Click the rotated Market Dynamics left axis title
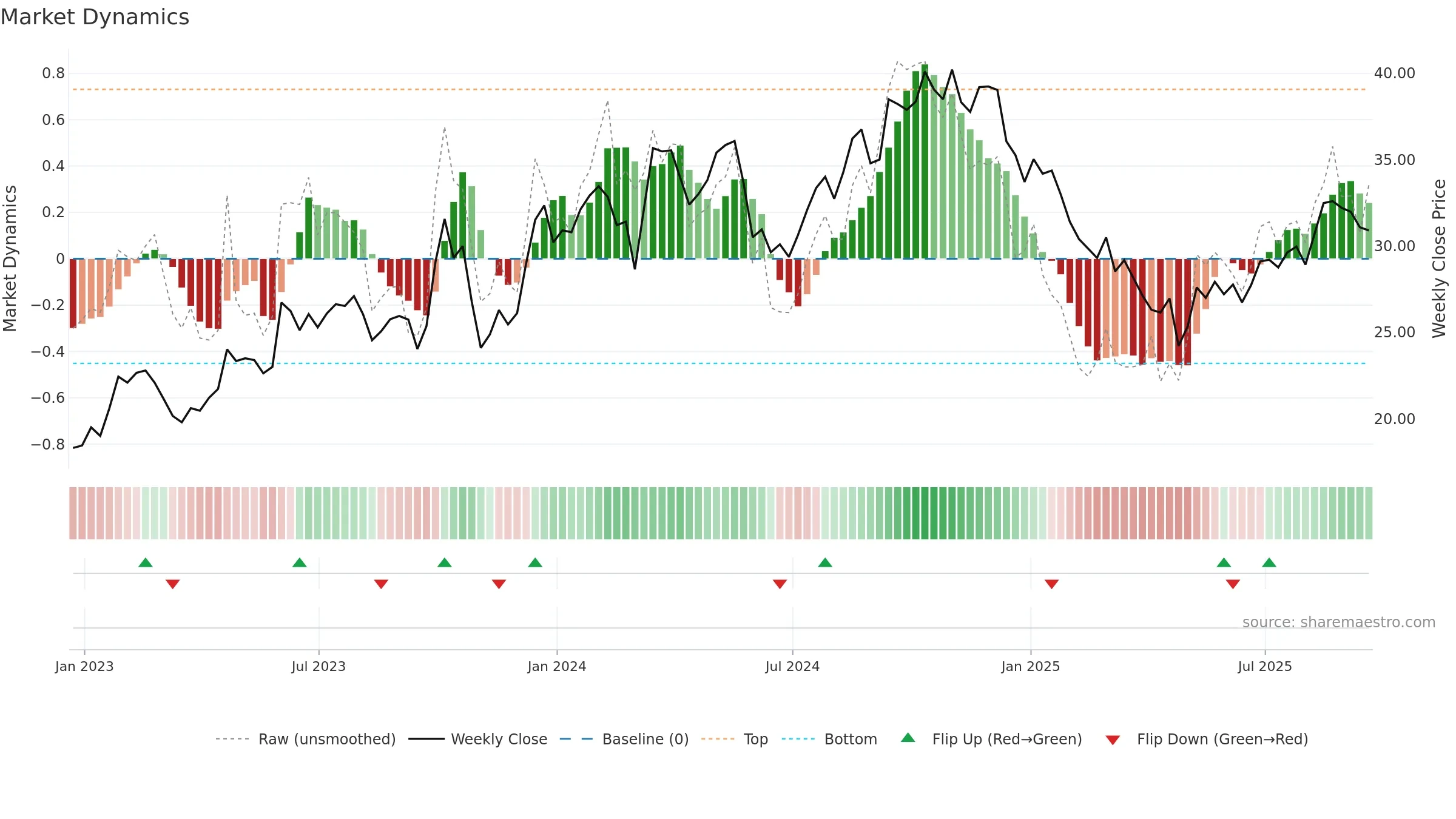This screenshot has width=1456, height=819. (10, 258)
